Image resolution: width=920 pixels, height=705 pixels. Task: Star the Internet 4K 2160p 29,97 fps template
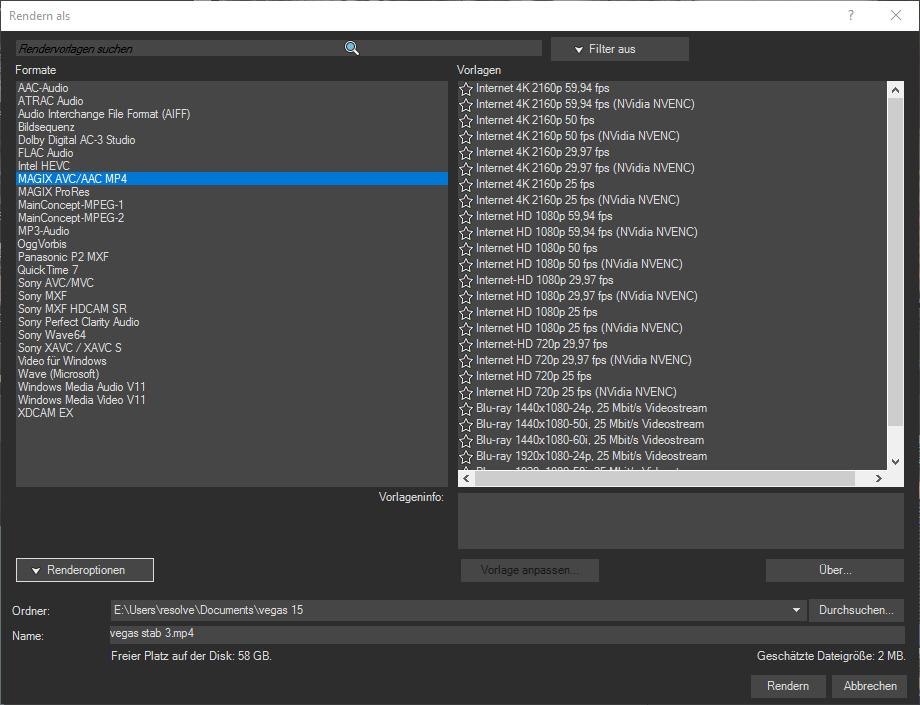pos(466,152)
